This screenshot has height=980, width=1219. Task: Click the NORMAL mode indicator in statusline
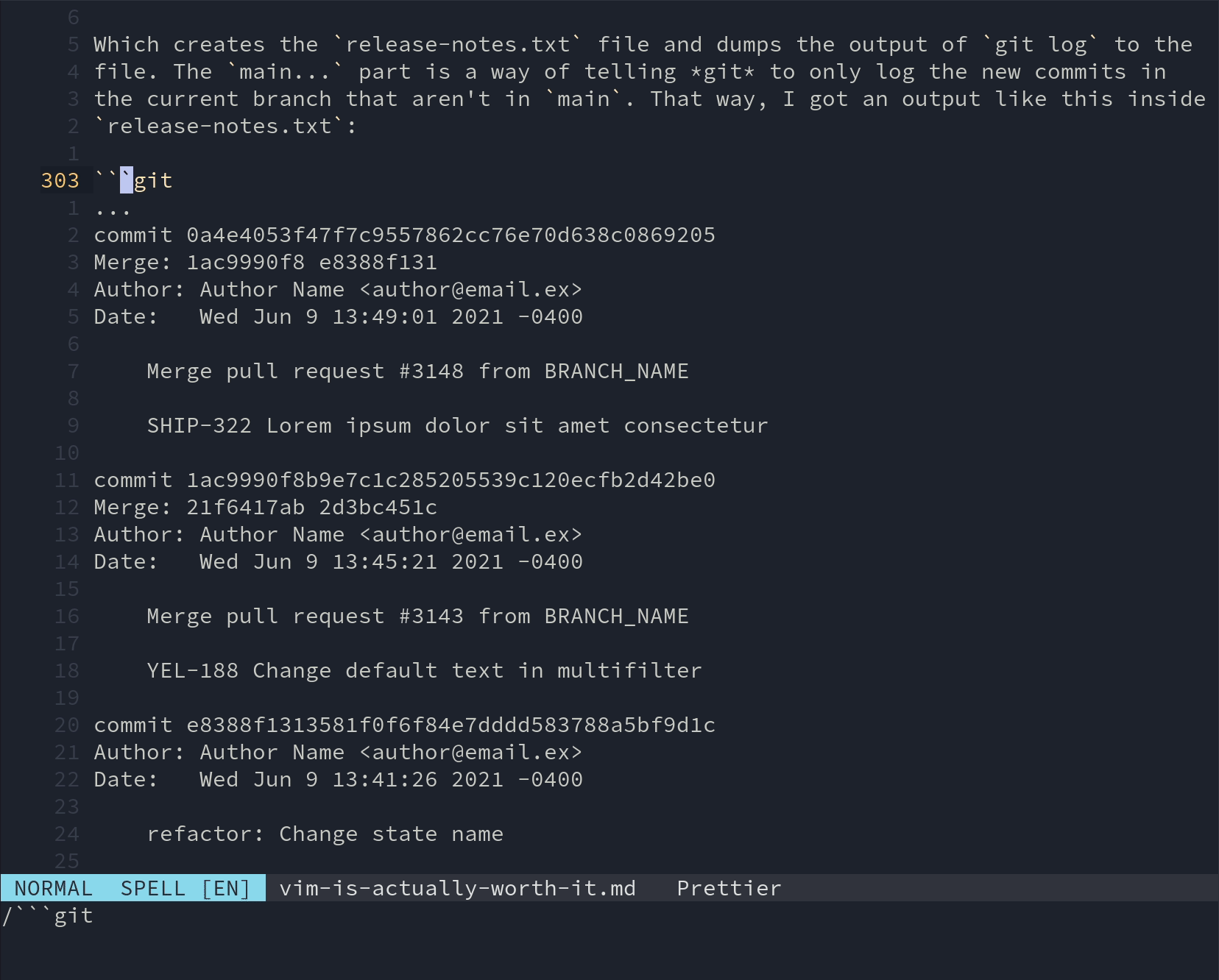[x=53, y=888]
